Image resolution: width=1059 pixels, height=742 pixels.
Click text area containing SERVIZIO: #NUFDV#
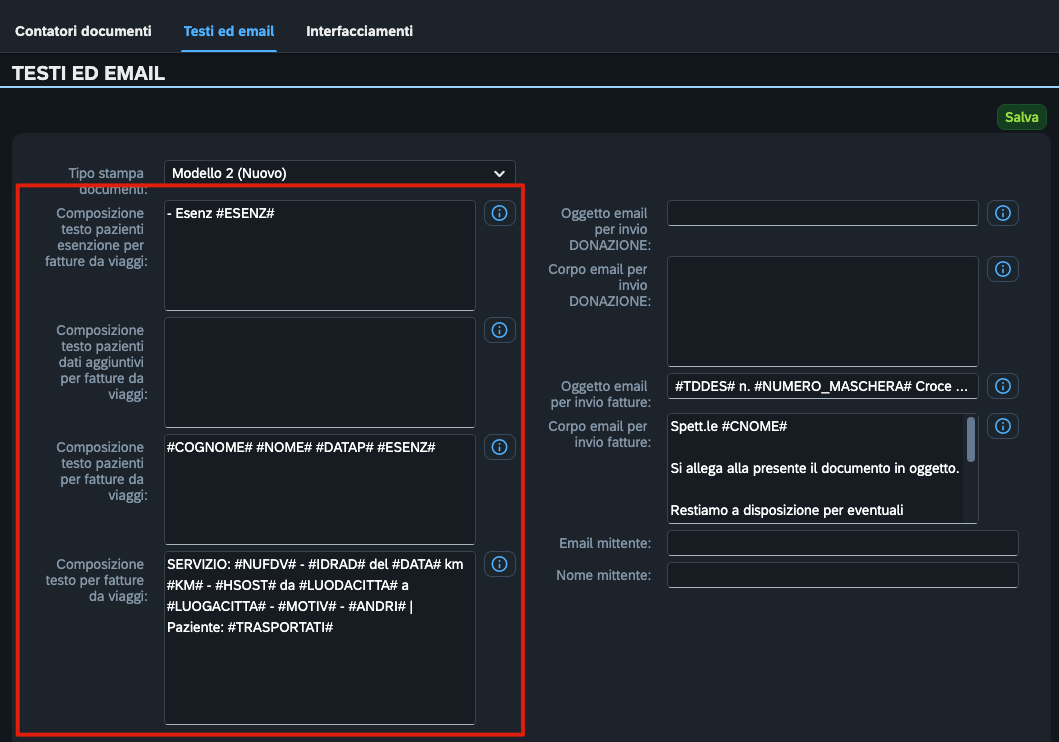(320, 637)
